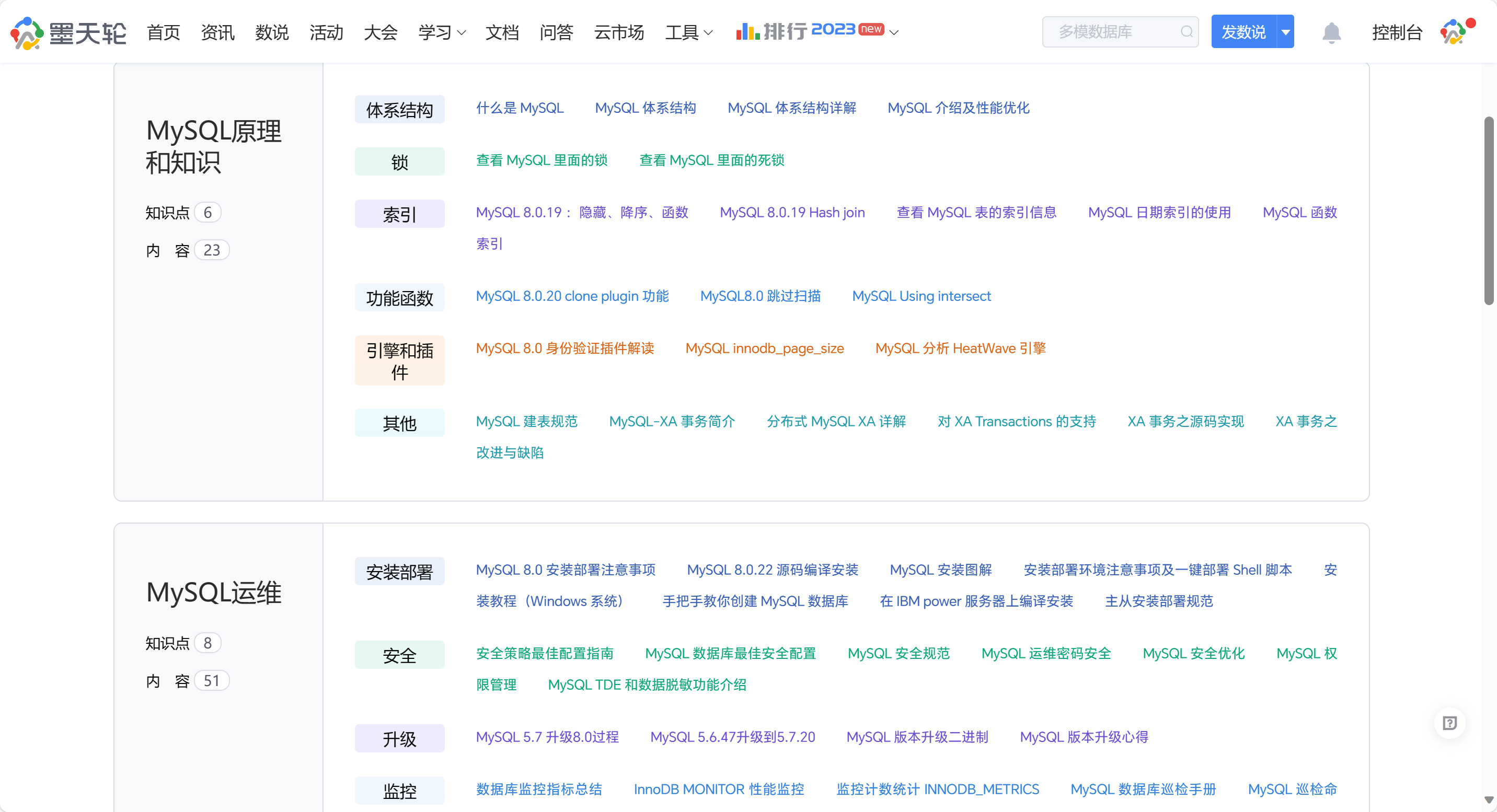Open the MySQL 介绍及性能优化 article

click(x=959, y=108)
